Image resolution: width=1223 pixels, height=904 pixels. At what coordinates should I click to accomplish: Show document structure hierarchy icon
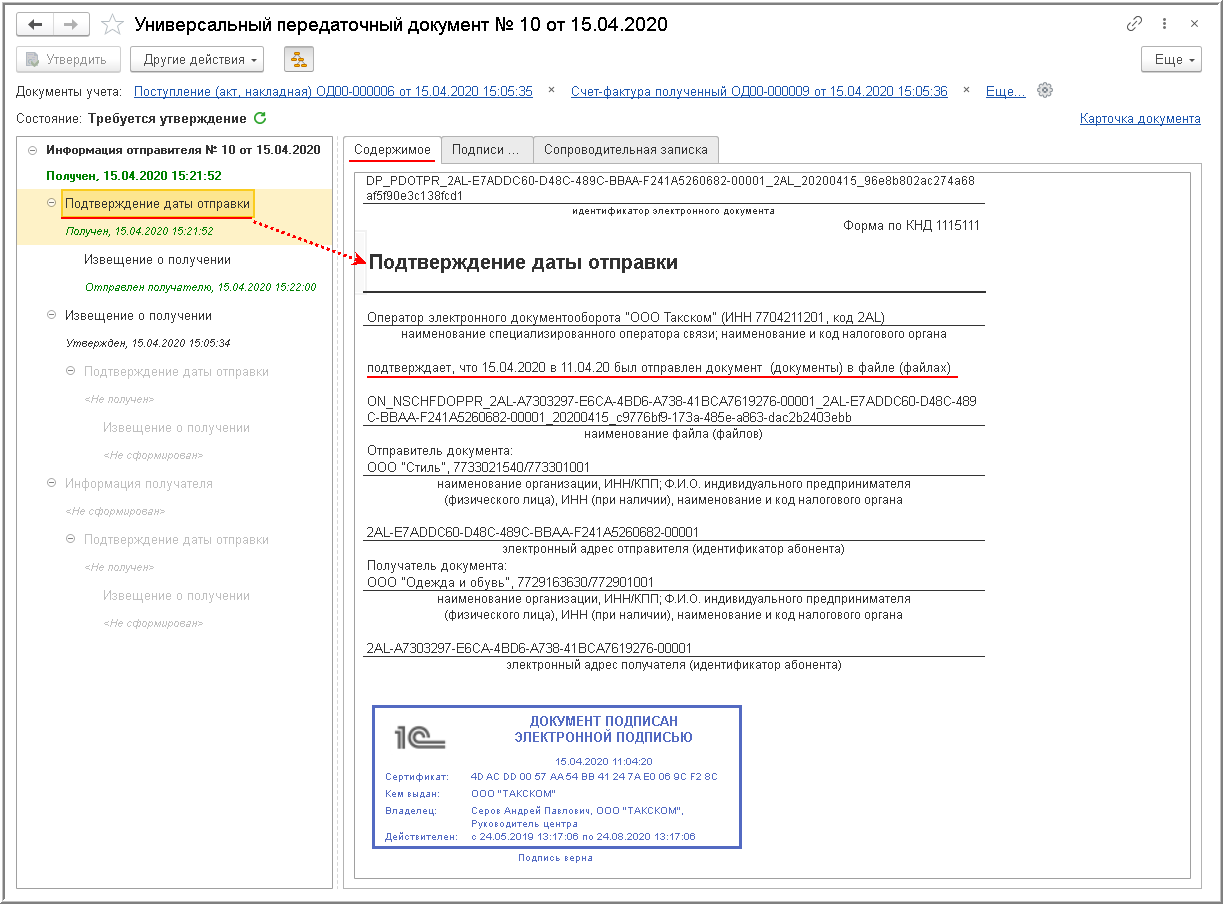pos(297,59)
